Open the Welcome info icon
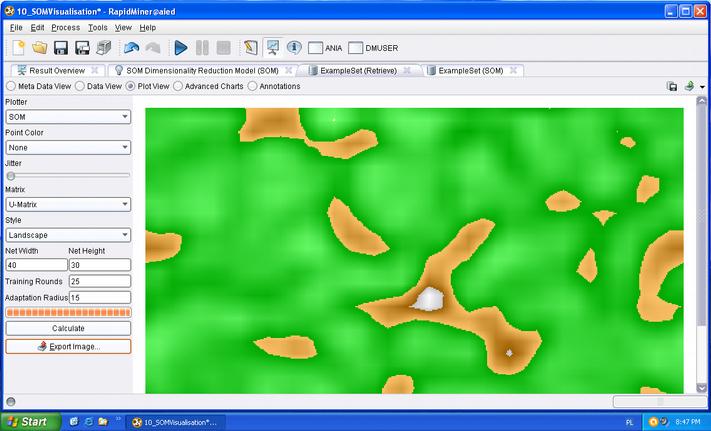This screenshot has height=431, width=711. pyautogui.click(x=294, y=48)
